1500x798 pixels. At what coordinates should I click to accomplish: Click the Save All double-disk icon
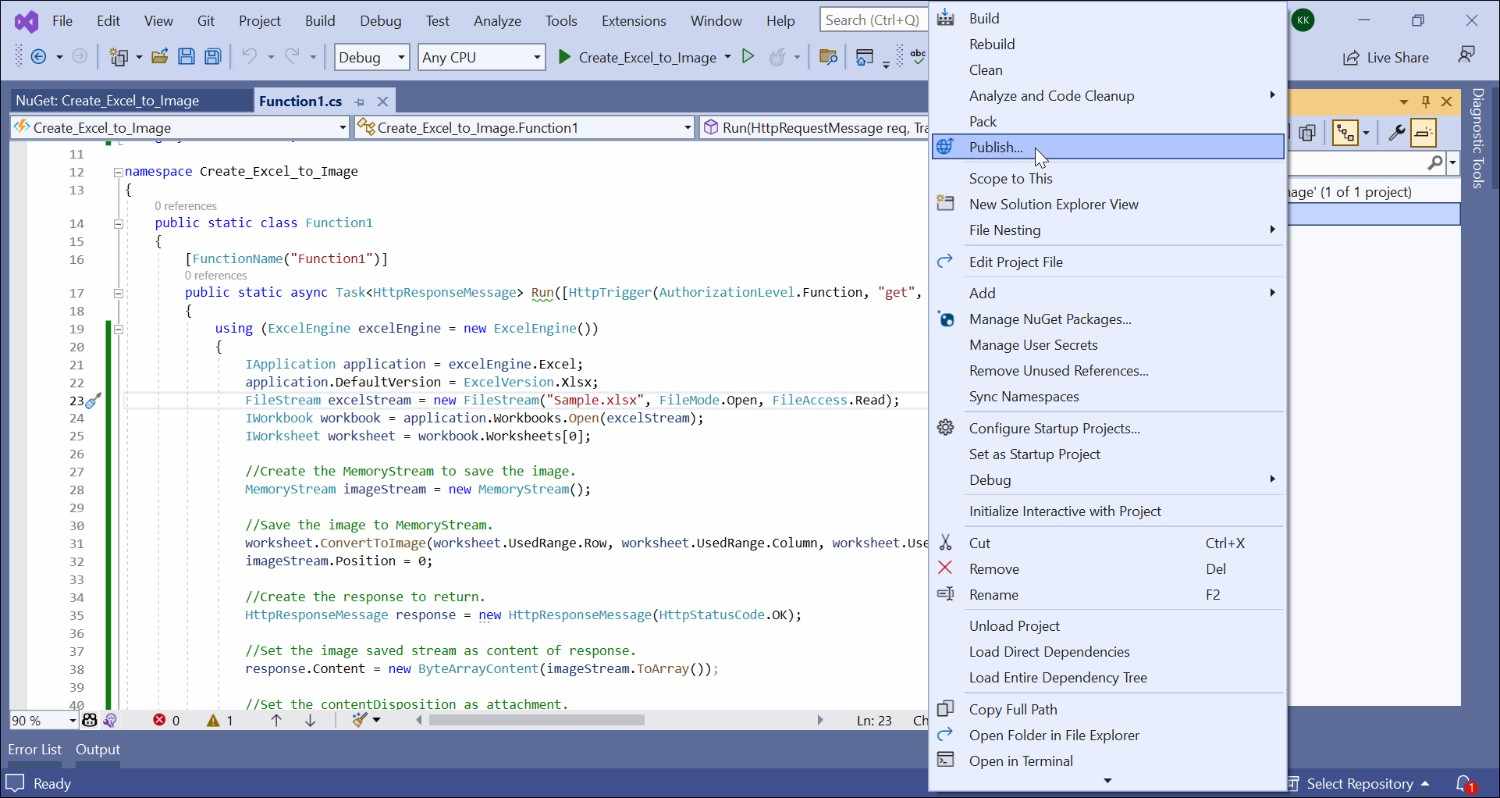click(212, 57)
